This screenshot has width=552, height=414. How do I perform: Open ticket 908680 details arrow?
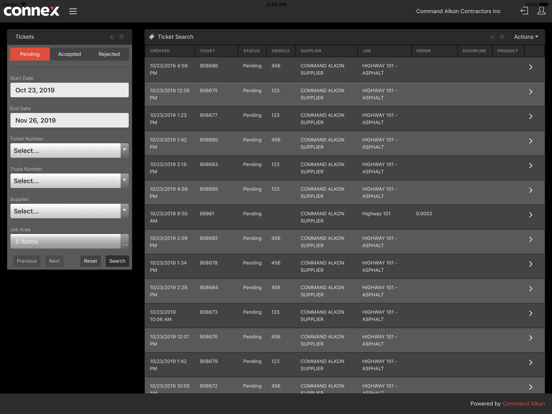click(x=531, y=141)
